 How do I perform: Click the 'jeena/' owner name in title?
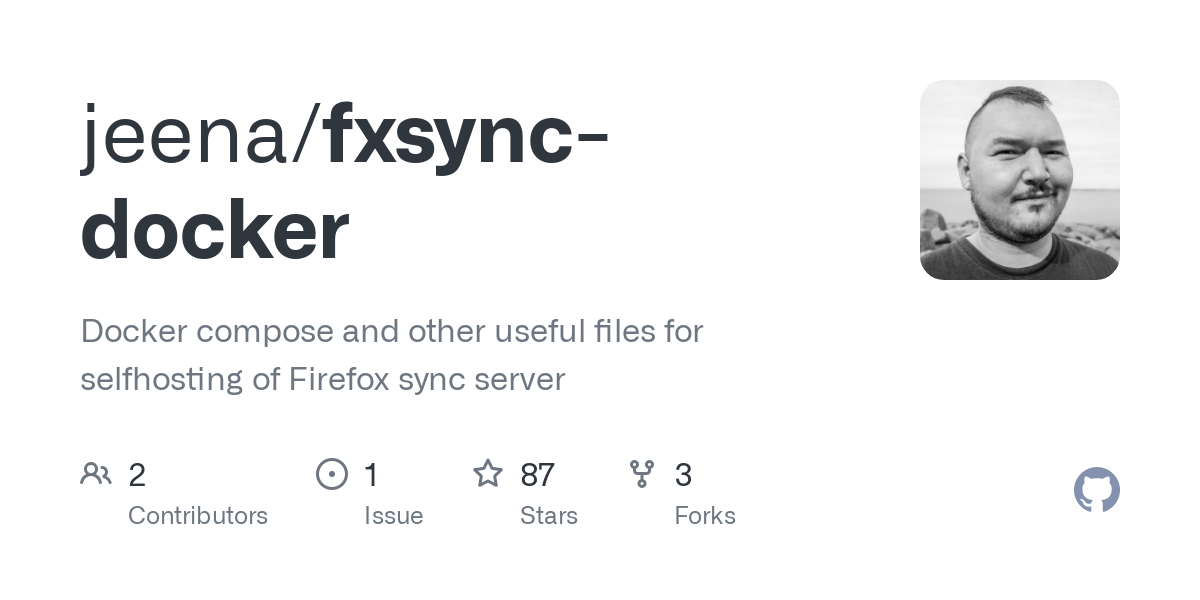pos(200,135)
